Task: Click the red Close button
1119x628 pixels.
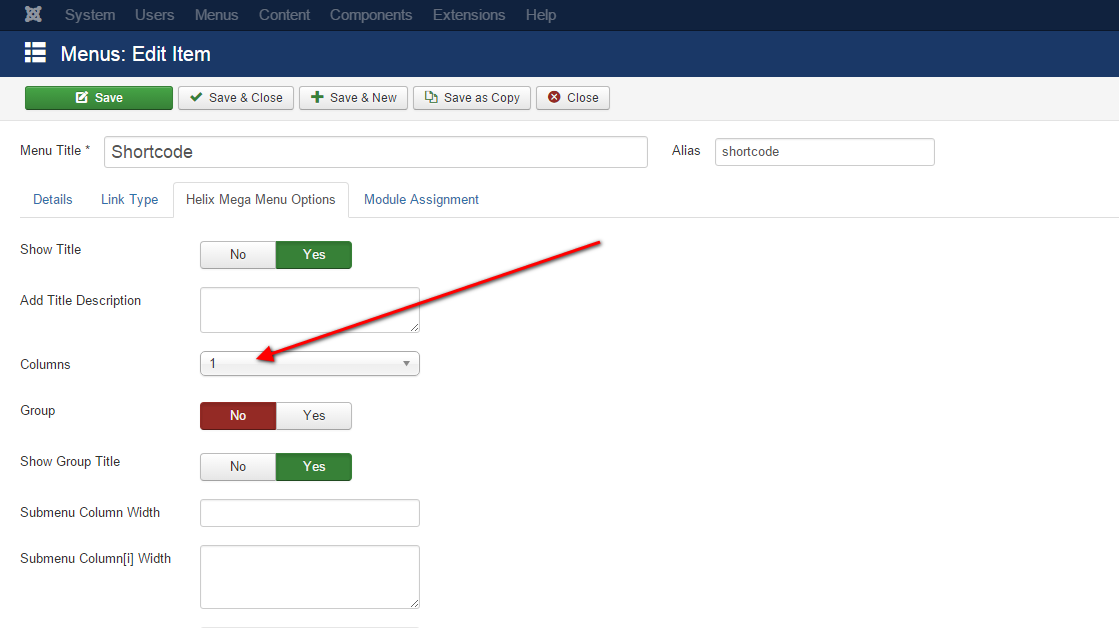Action: click(573, 98)
